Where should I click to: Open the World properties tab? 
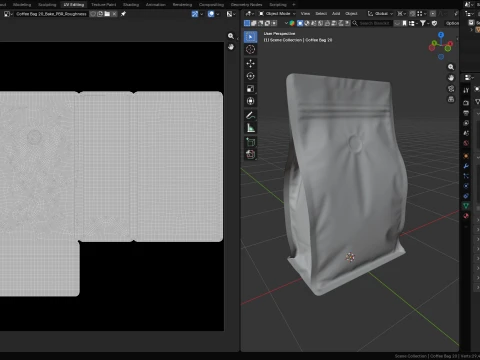(466, 143)
